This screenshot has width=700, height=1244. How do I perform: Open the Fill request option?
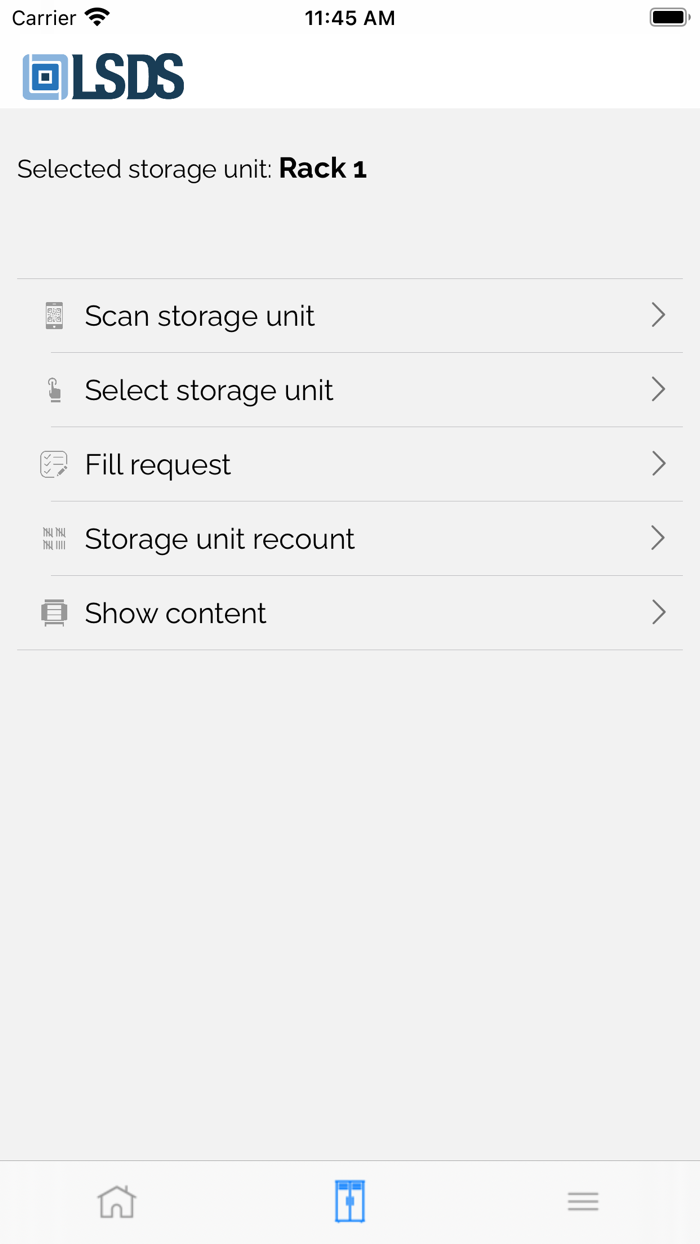point(157,463)
